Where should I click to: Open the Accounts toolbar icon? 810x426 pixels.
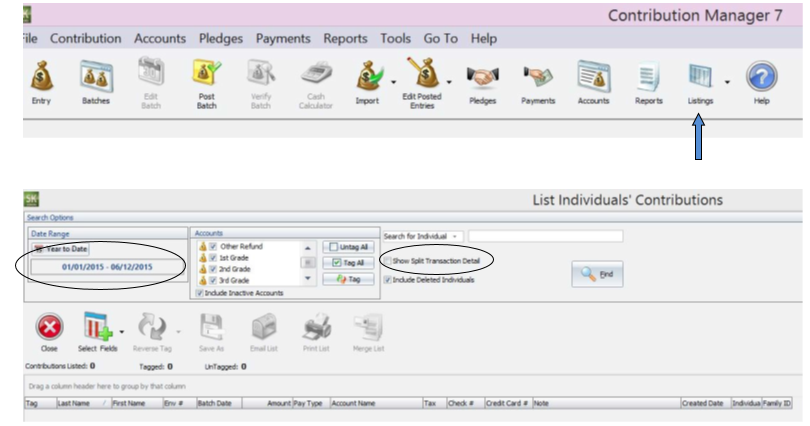point(594,76)
